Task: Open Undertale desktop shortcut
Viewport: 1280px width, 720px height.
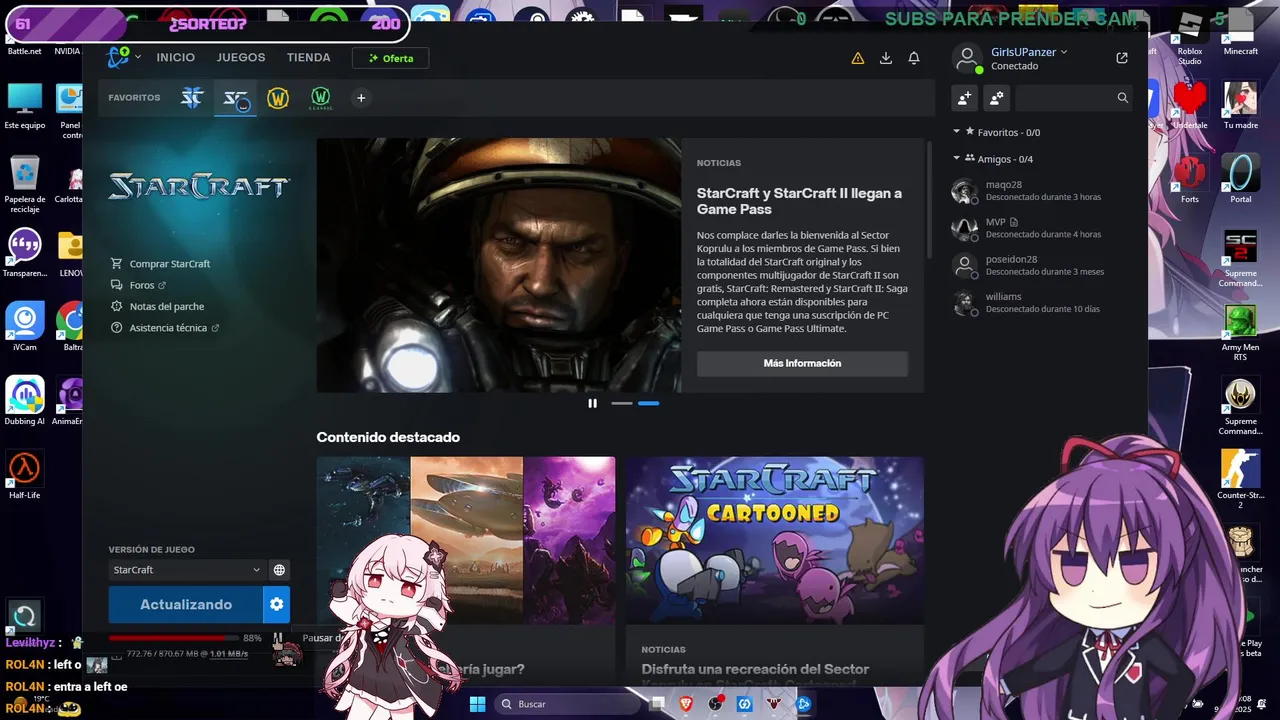Action: point(1190,106)
